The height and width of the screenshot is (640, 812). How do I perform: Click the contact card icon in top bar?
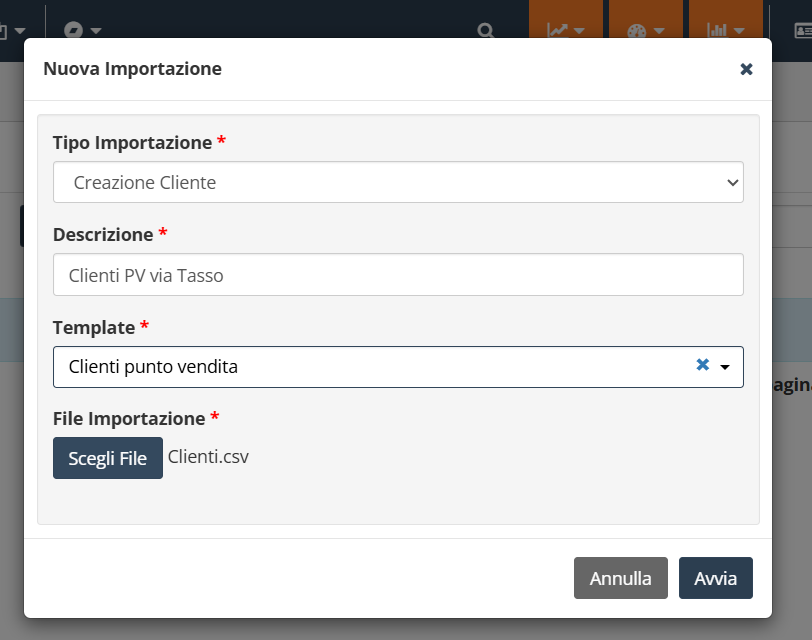[x=803, y=31]
